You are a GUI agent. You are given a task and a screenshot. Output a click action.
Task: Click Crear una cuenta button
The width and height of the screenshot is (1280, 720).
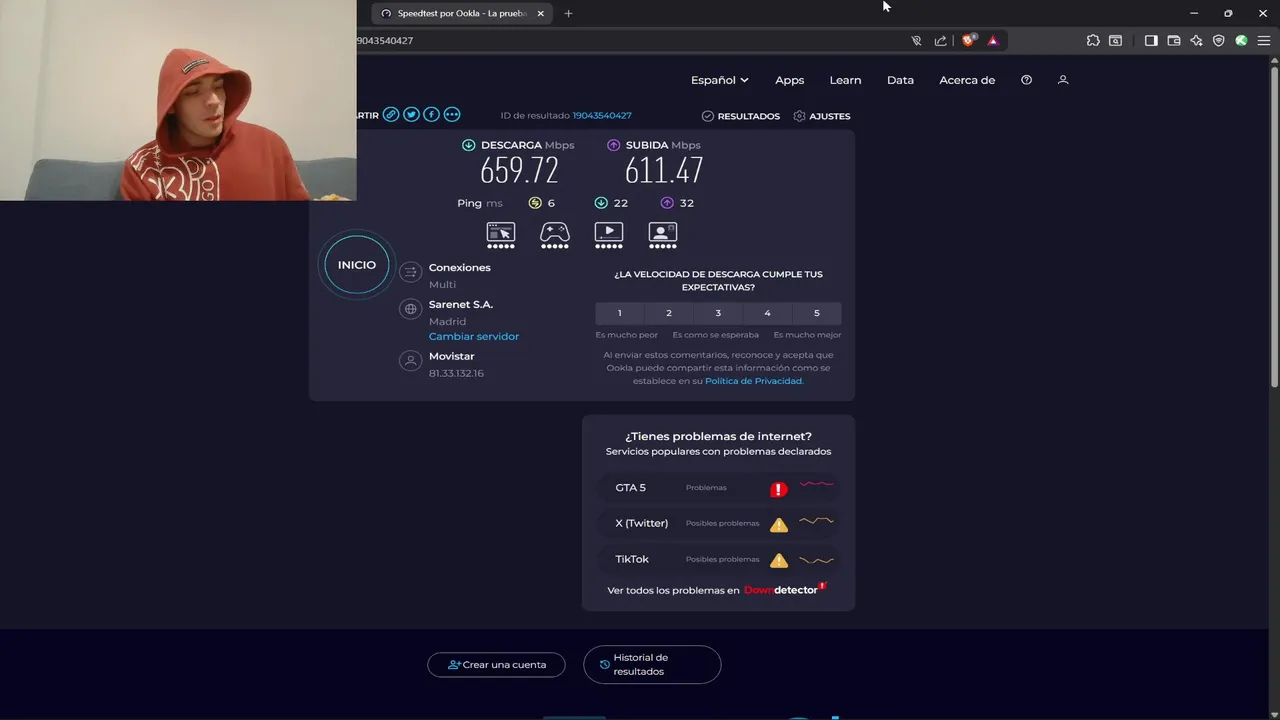496,665
